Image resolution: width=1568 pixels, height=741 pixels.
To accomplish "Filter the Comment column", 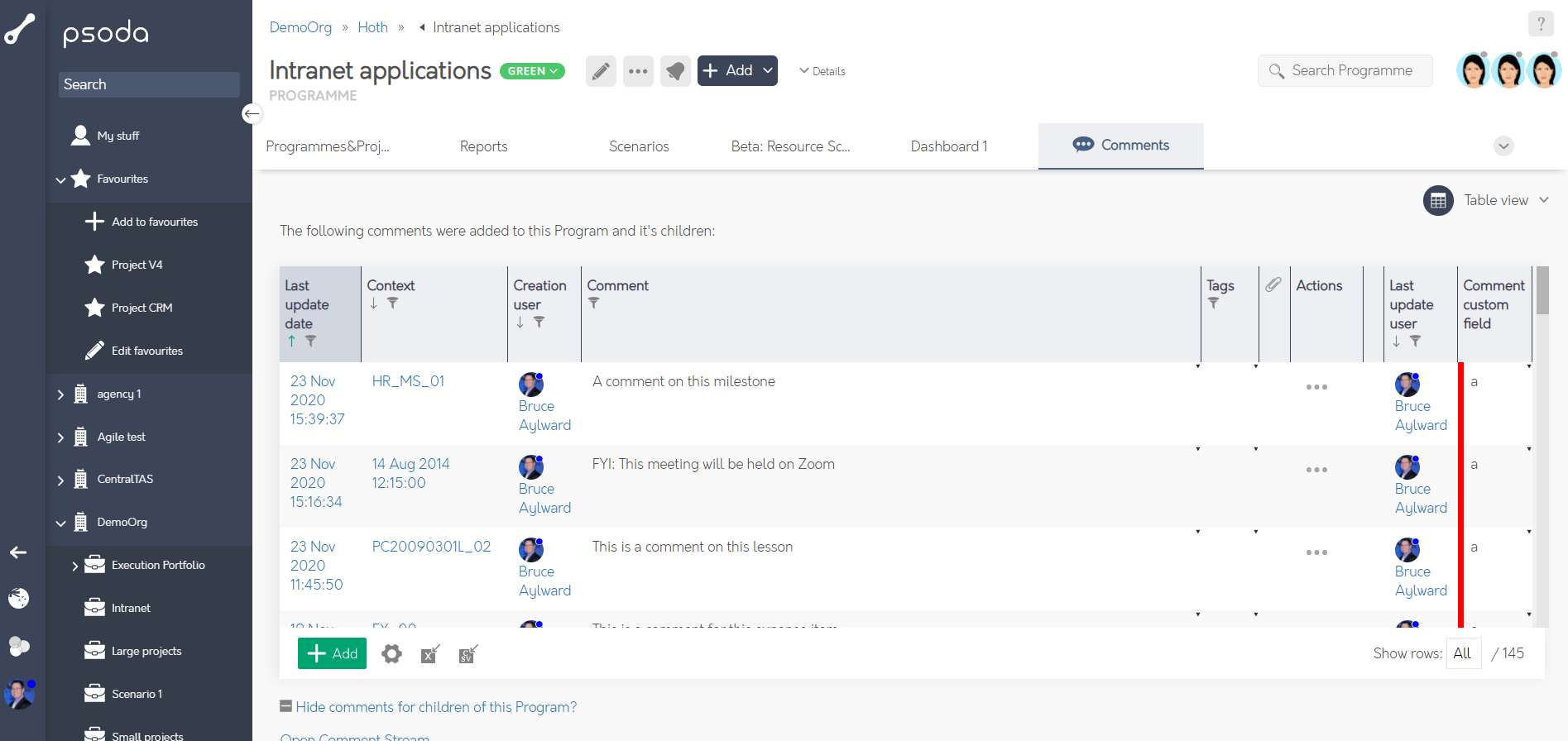I will [593, 304].
